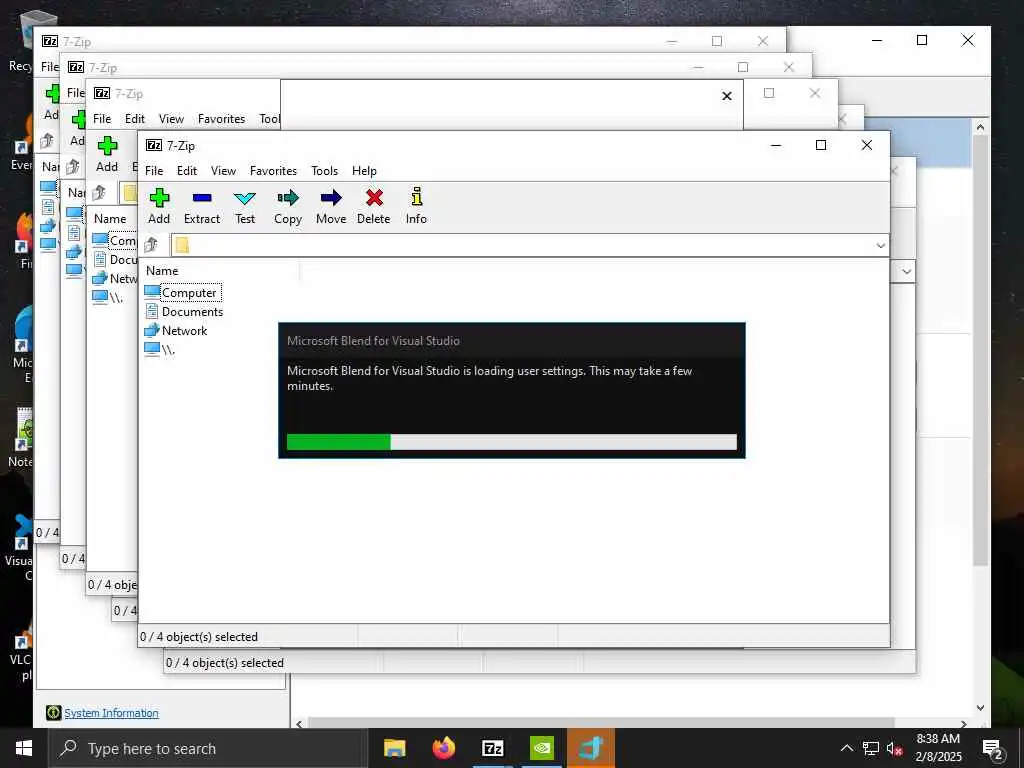1024x768 pixels.
Task: Click the up-folder icon beside the address bar
Action: pyautogui.click(x=151, y=245)
